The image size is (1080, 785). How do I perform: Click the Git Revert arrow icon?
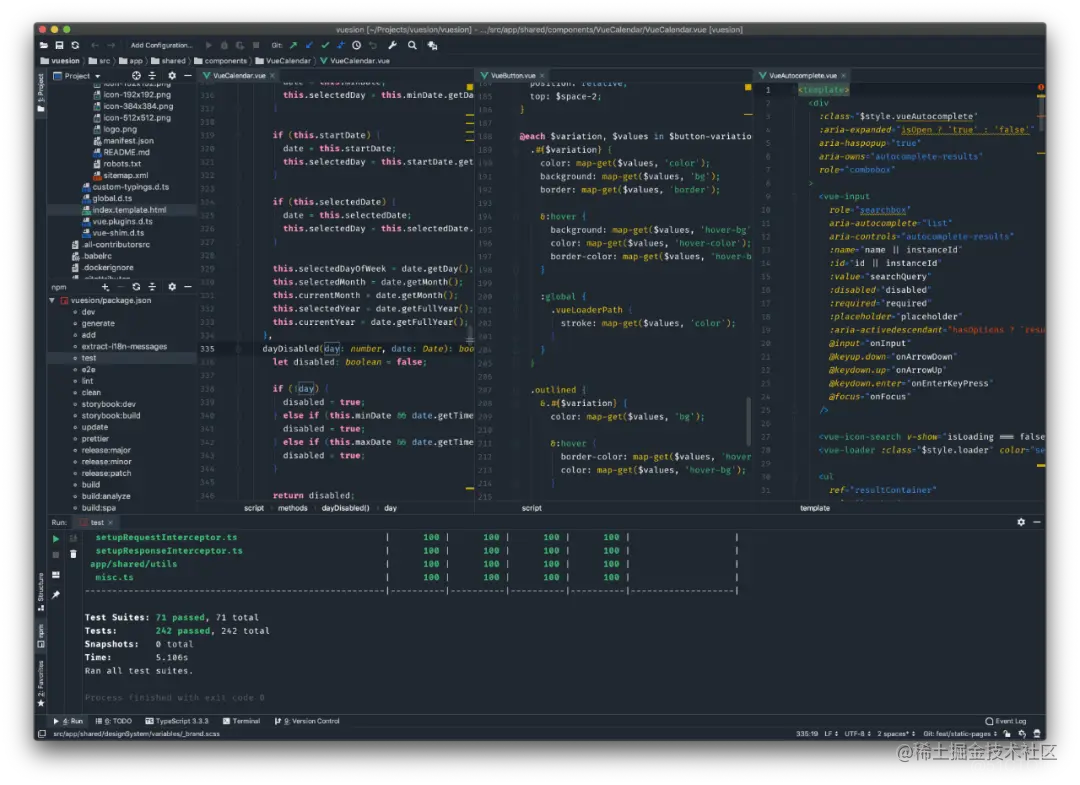pos(373,45)
